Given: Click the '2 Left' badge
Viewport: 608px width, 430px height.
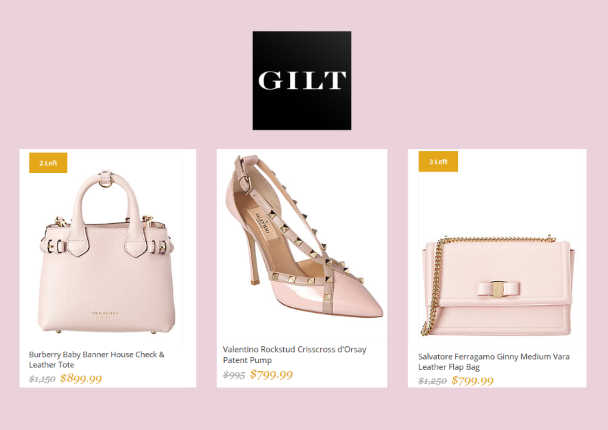Looking at the screenshot, I should point(48,163).
